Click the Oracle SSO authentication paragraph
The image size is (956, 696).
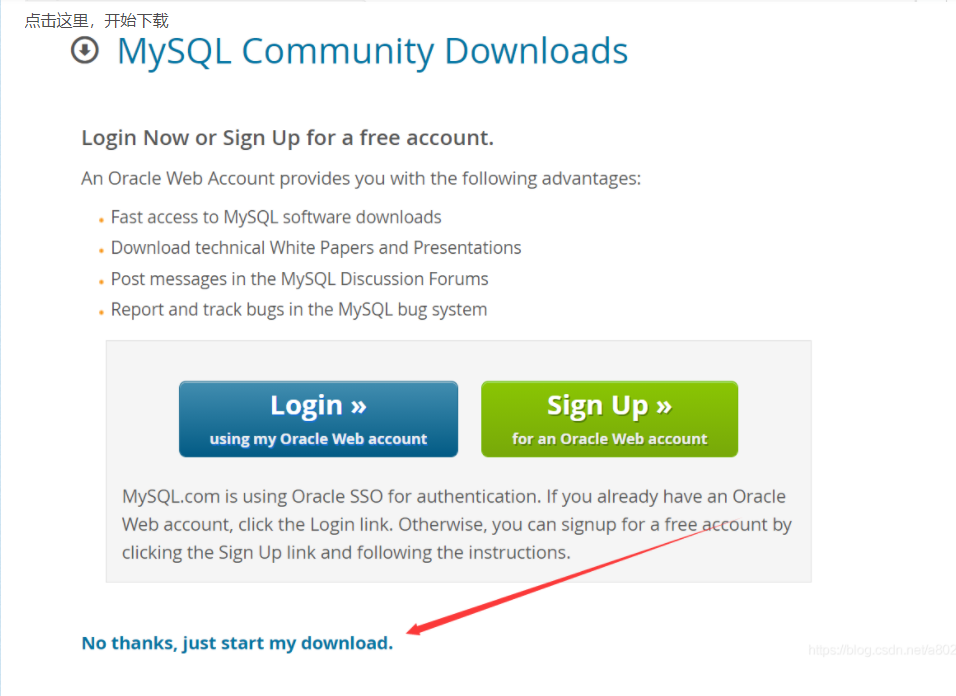pos(455,524)
